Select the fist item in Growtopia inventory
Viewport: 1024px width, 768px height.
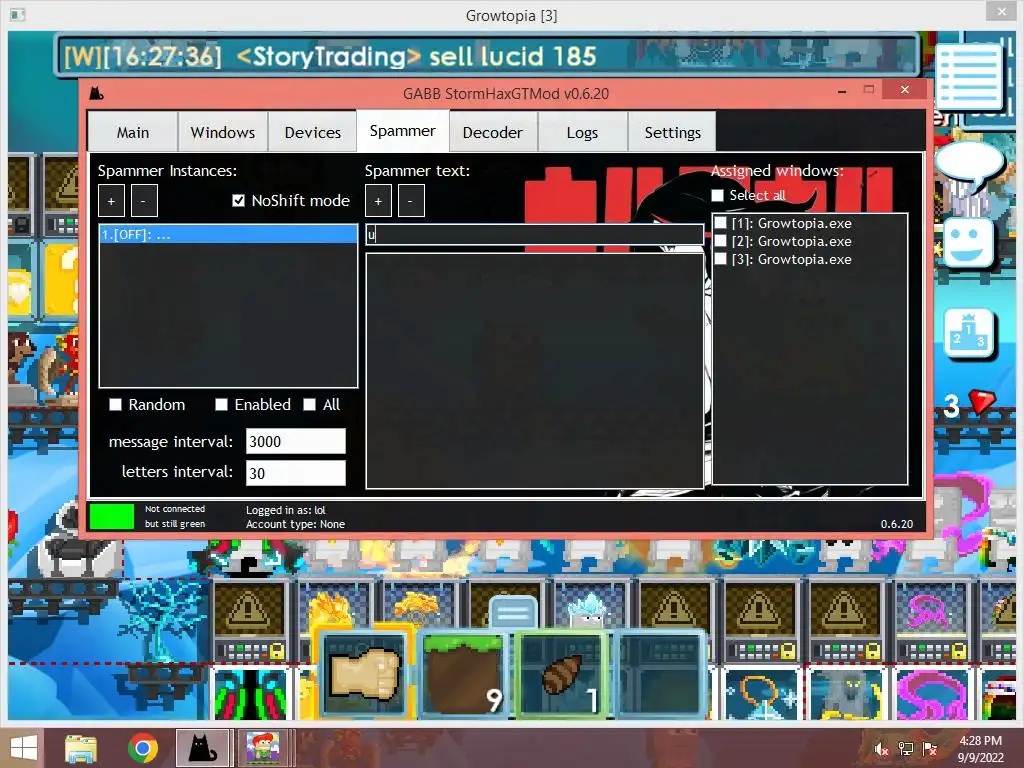(365, 673)
